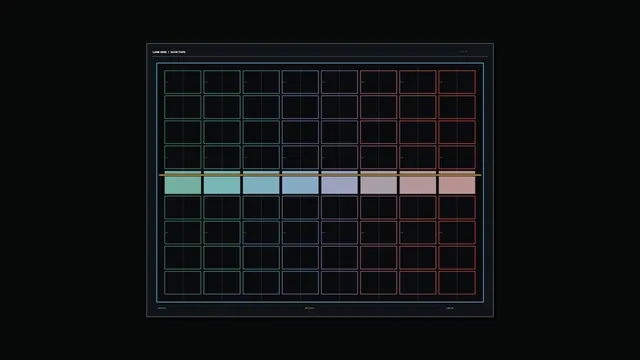
Task: Click the white panel title at top-left
Action: (x=169, y=52)
